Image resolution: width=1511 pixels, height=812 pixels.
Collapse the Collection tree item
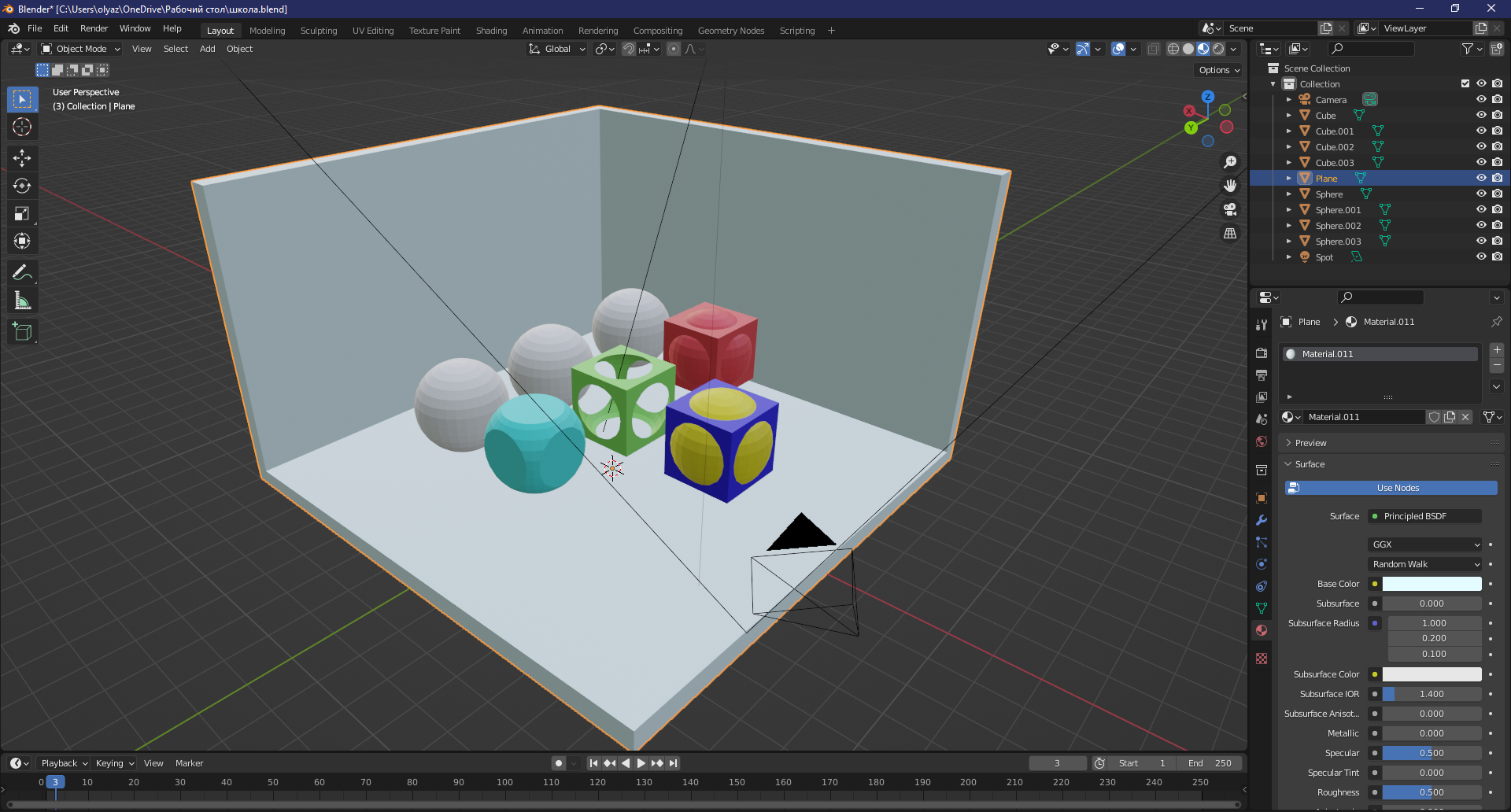click(1273, 84)
